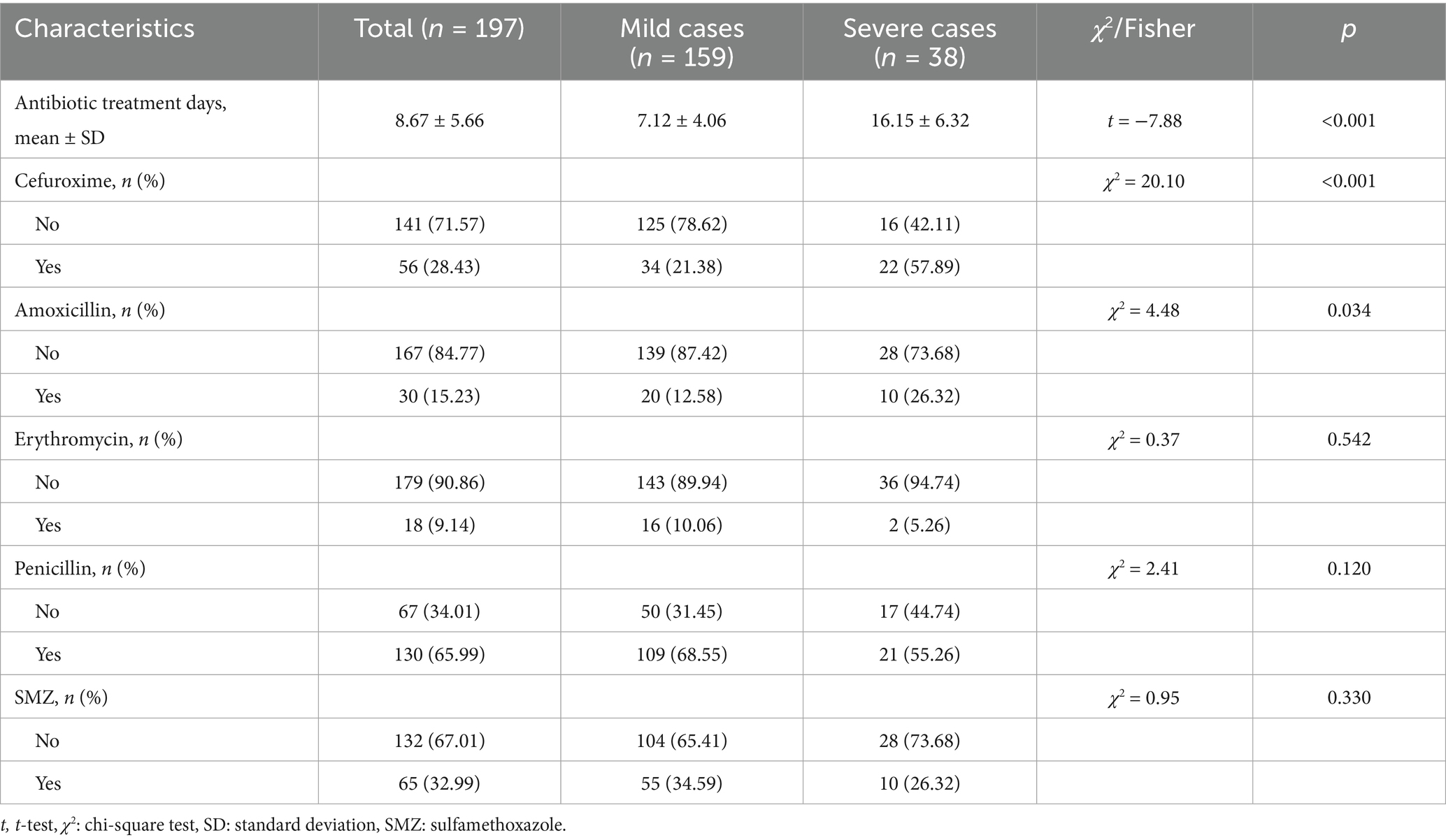Screen dimensions: 1446x840
Task: Select the Amoxicillin, n (%) row label
Action: (90, 310)
